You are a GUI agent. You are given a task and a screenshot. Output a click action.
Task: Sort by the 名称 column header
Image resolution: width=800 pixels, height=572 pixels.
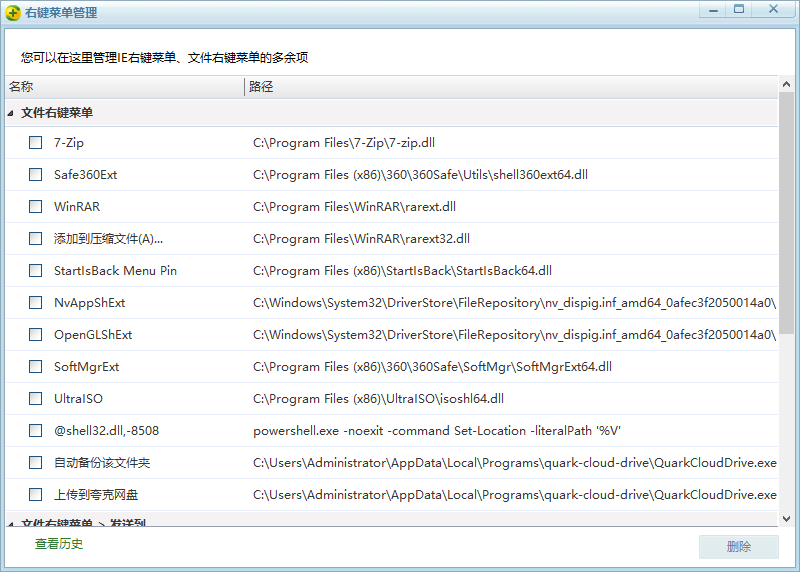(x=124, y=87)
